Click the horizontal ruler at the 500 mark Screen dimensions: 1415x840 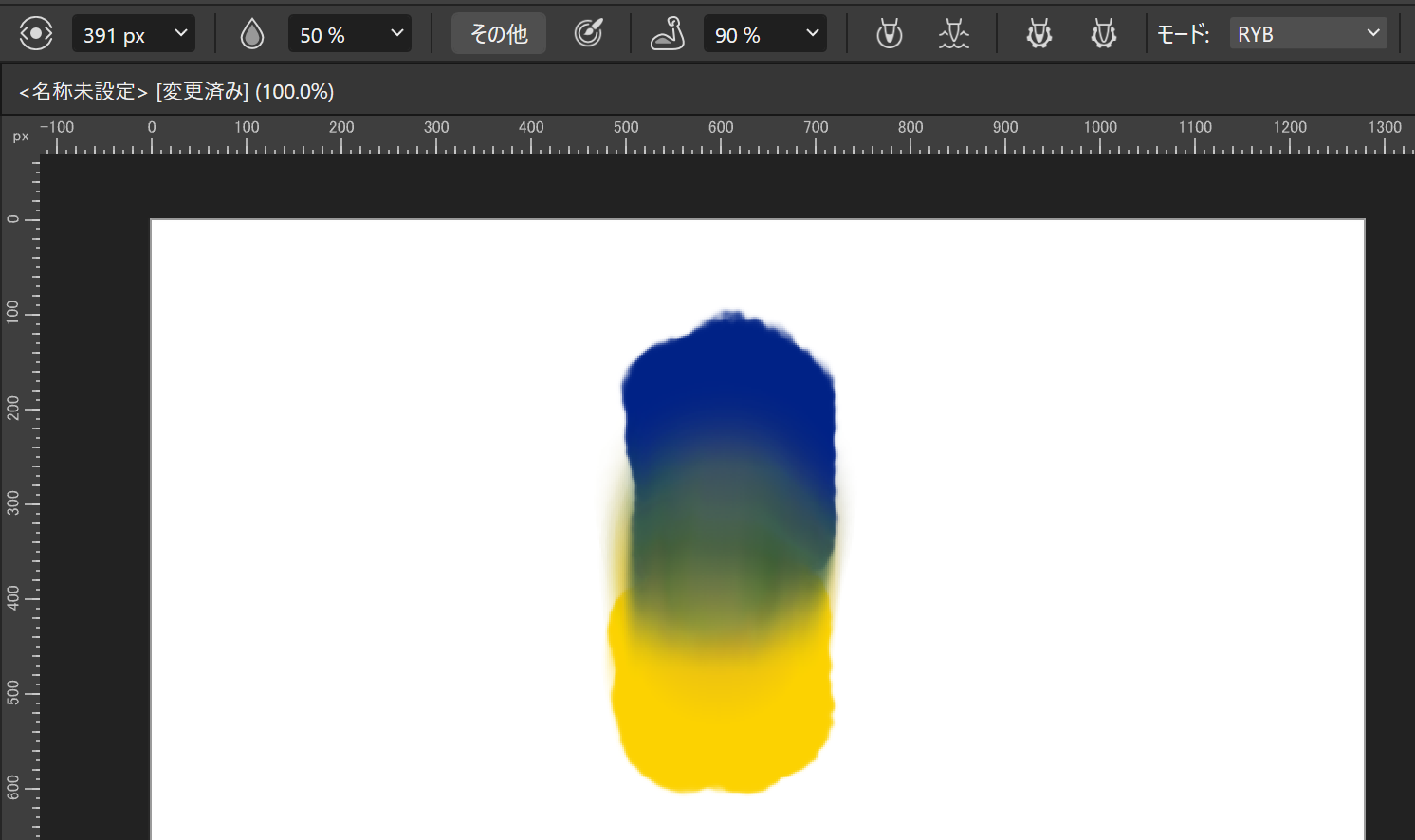(625, 137)
